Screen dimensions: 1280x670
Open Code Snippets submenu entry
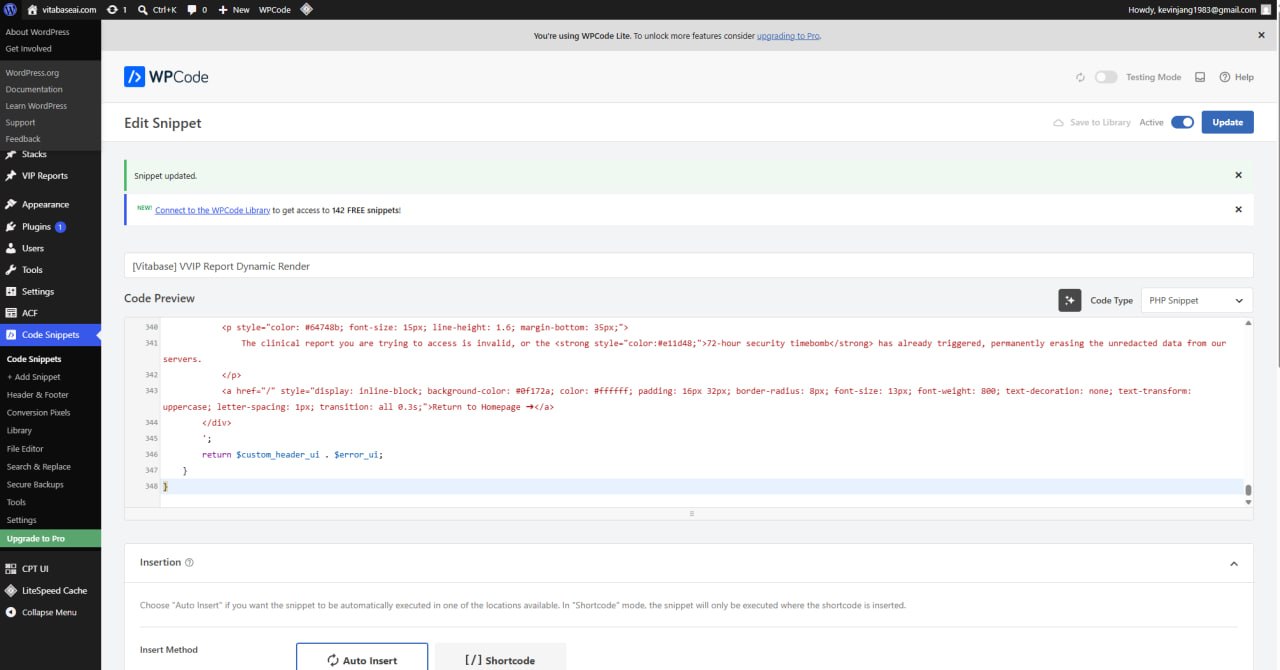pyautogui.click(x=34, y=359)
